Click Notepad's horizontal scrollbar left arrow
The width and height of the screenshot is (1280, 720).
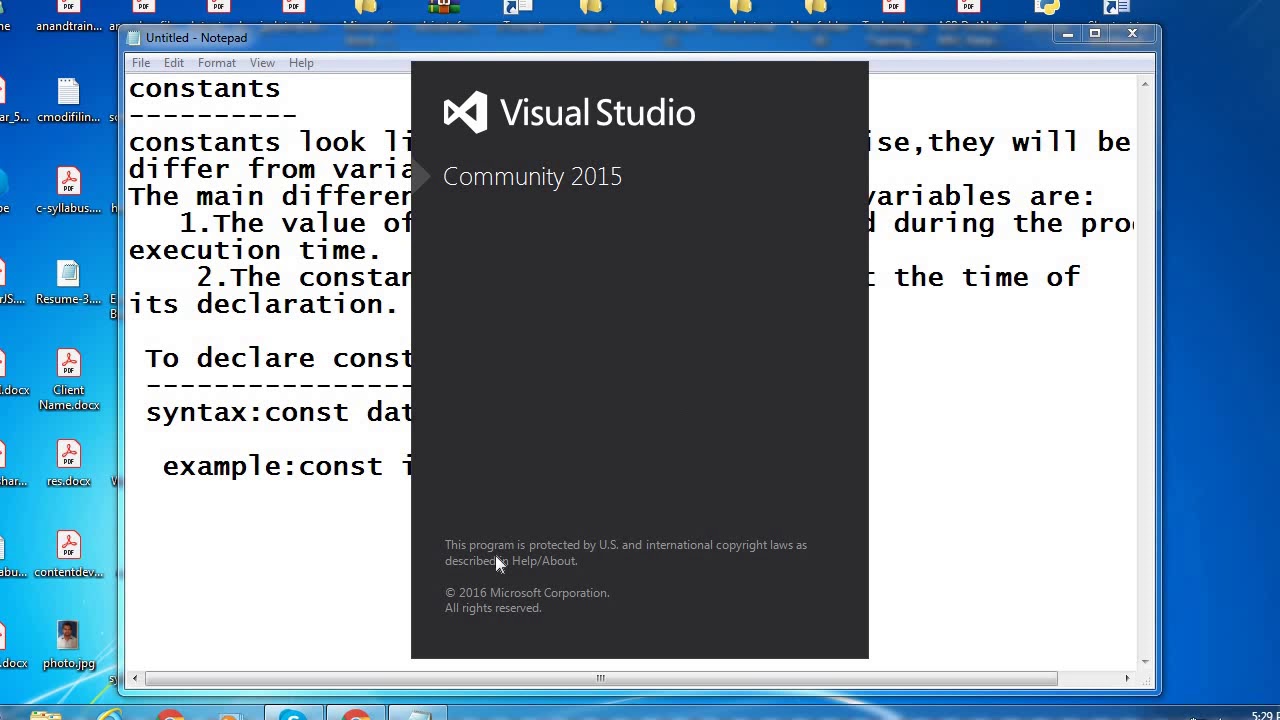pyautogui.click(x=136, y=678)
